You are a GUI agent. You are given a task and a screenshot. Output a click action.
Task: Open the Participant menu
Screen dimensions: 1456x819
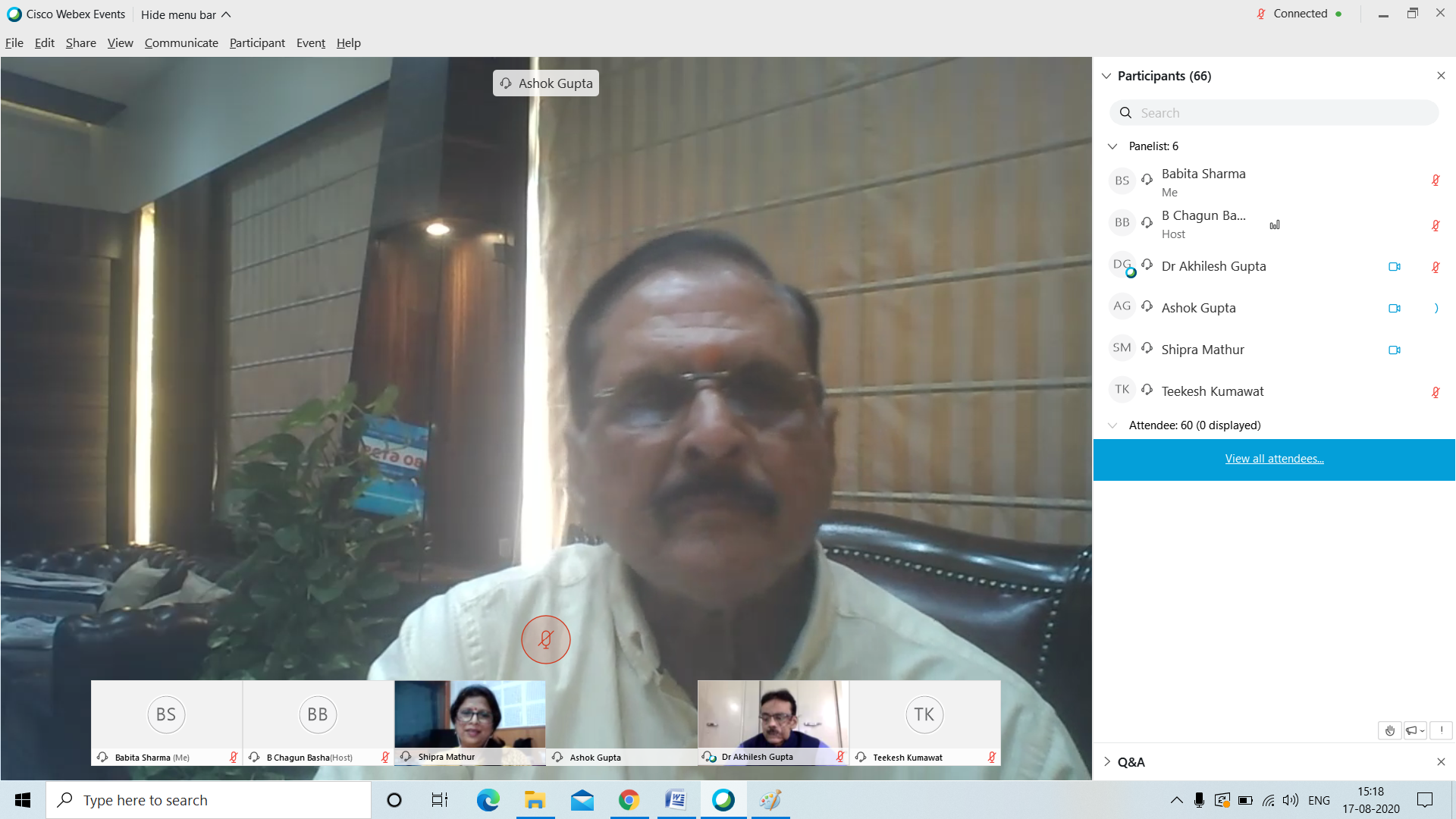click(x=257, y=43)
